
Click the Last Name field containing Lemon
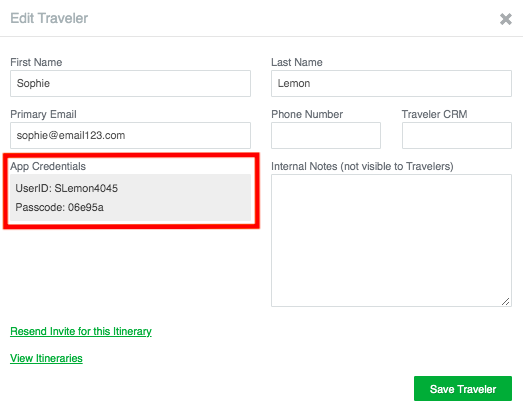pos(391,83)
